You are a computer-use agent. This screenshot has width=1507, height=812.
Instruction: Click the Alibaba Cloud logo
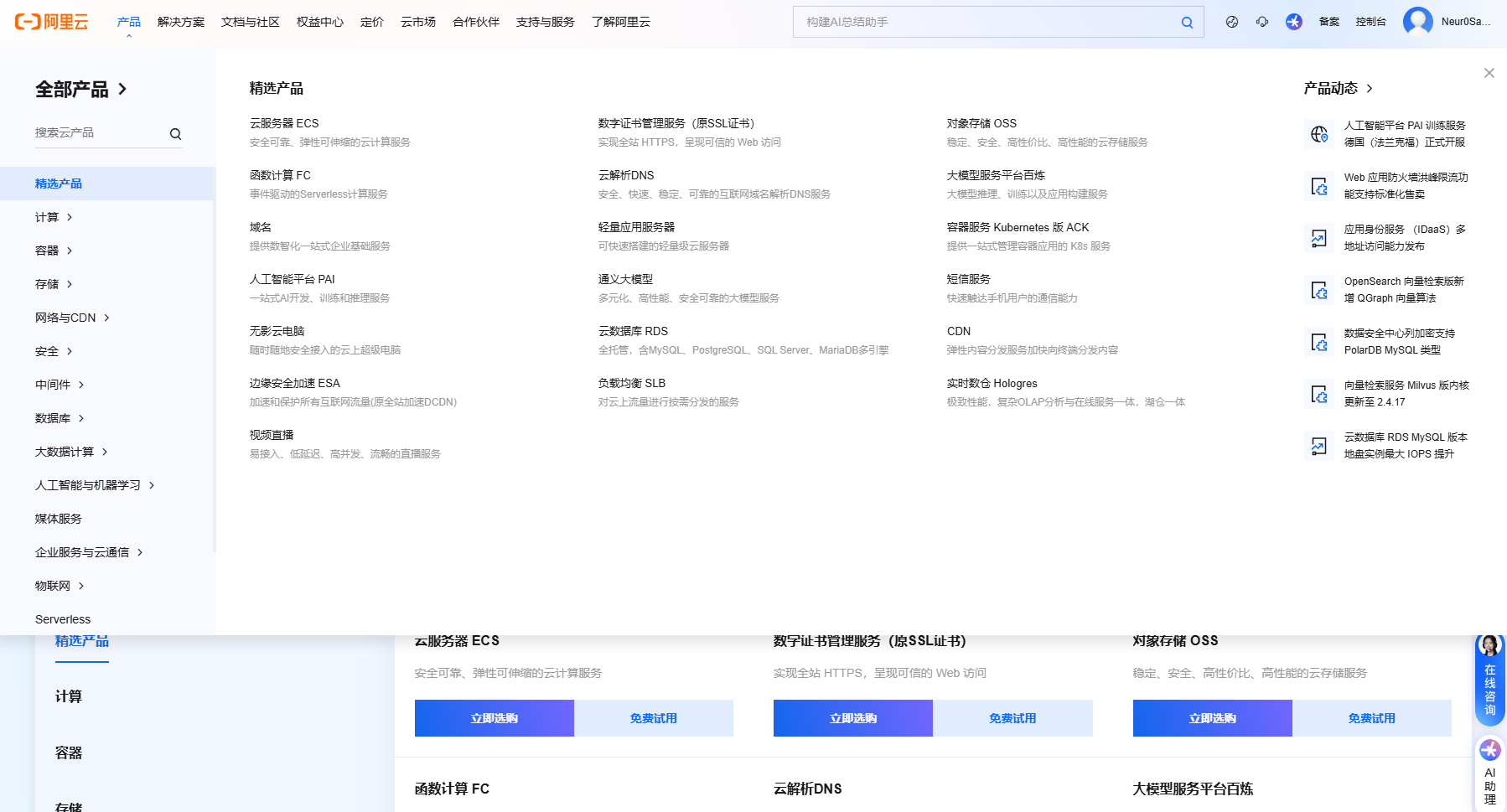click(x=51, y=22)
